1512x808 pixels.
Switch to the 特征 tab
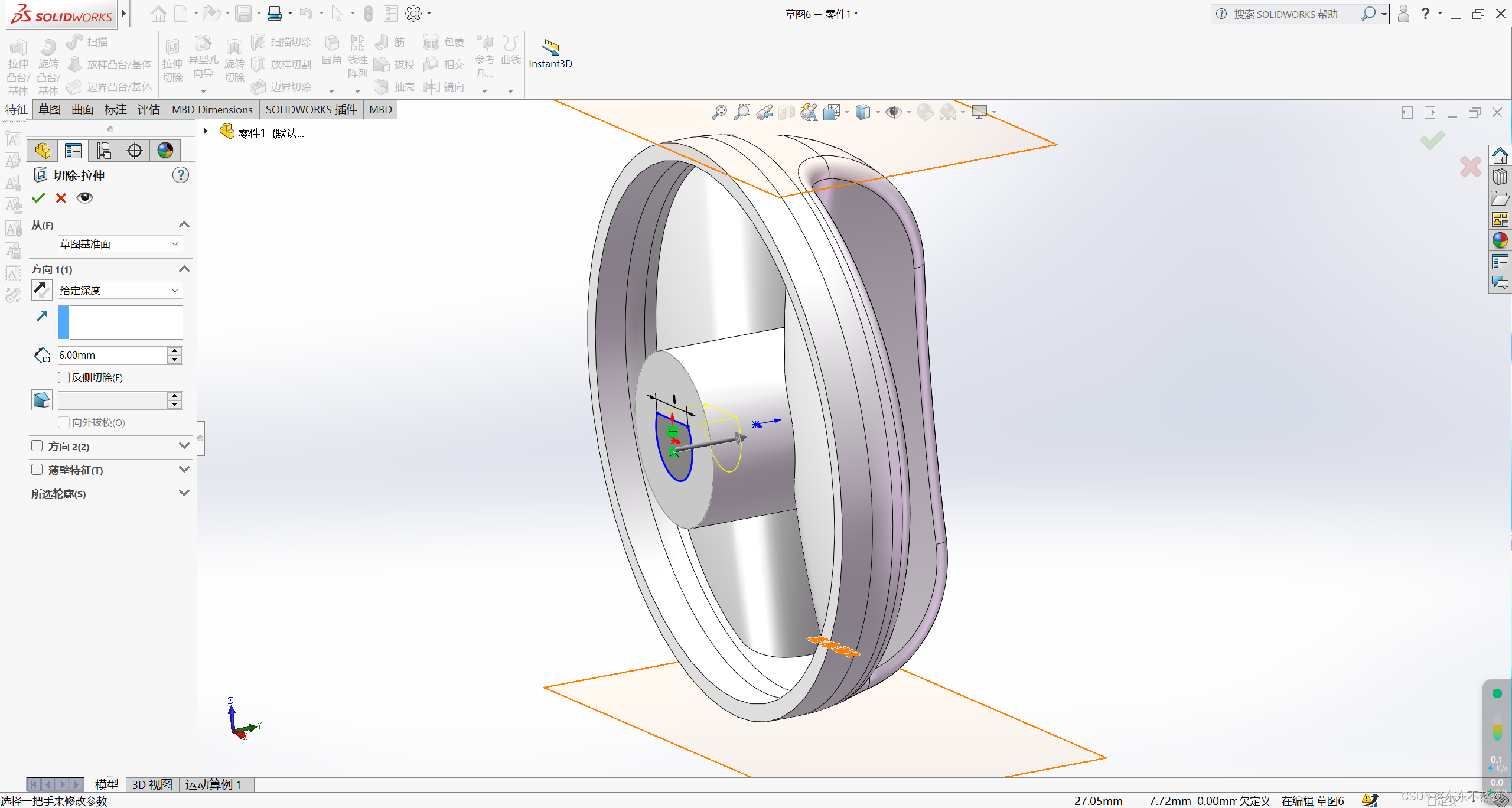pos(17,109)
